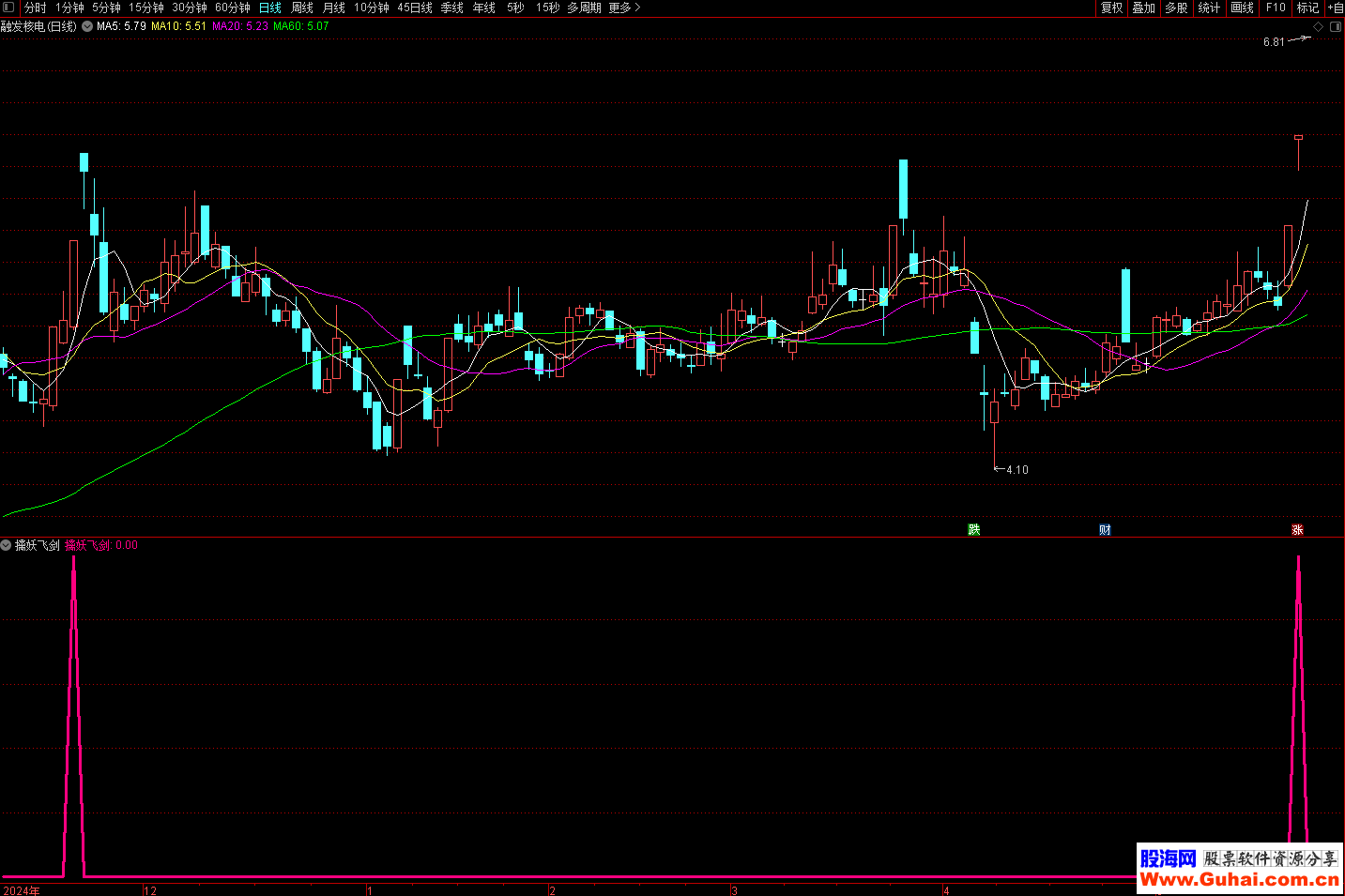Click the MA10: 5.51 label
1345x896 pixels.
[x=178, y=26]
